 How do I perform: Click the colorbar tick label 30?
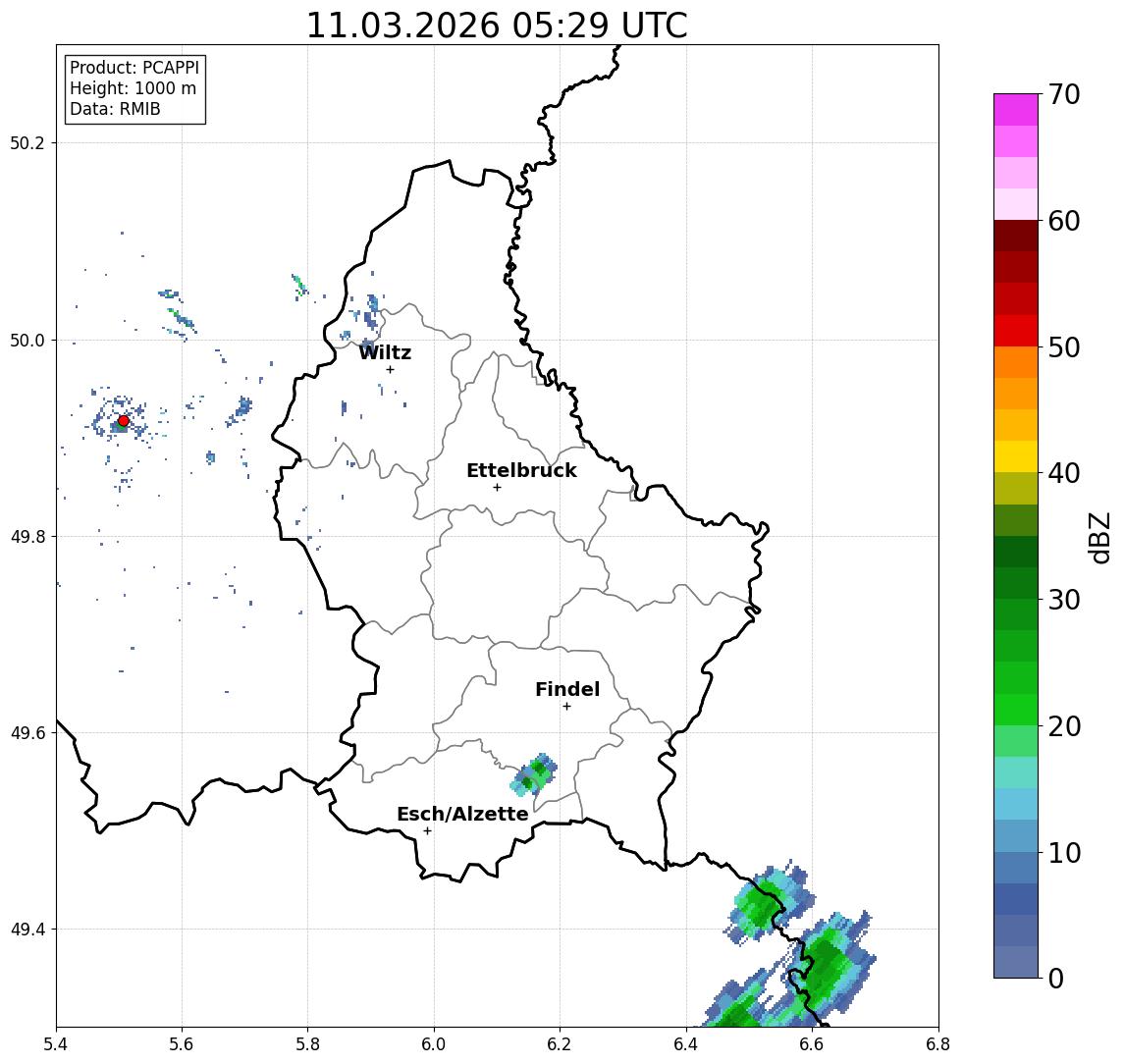1064,600
